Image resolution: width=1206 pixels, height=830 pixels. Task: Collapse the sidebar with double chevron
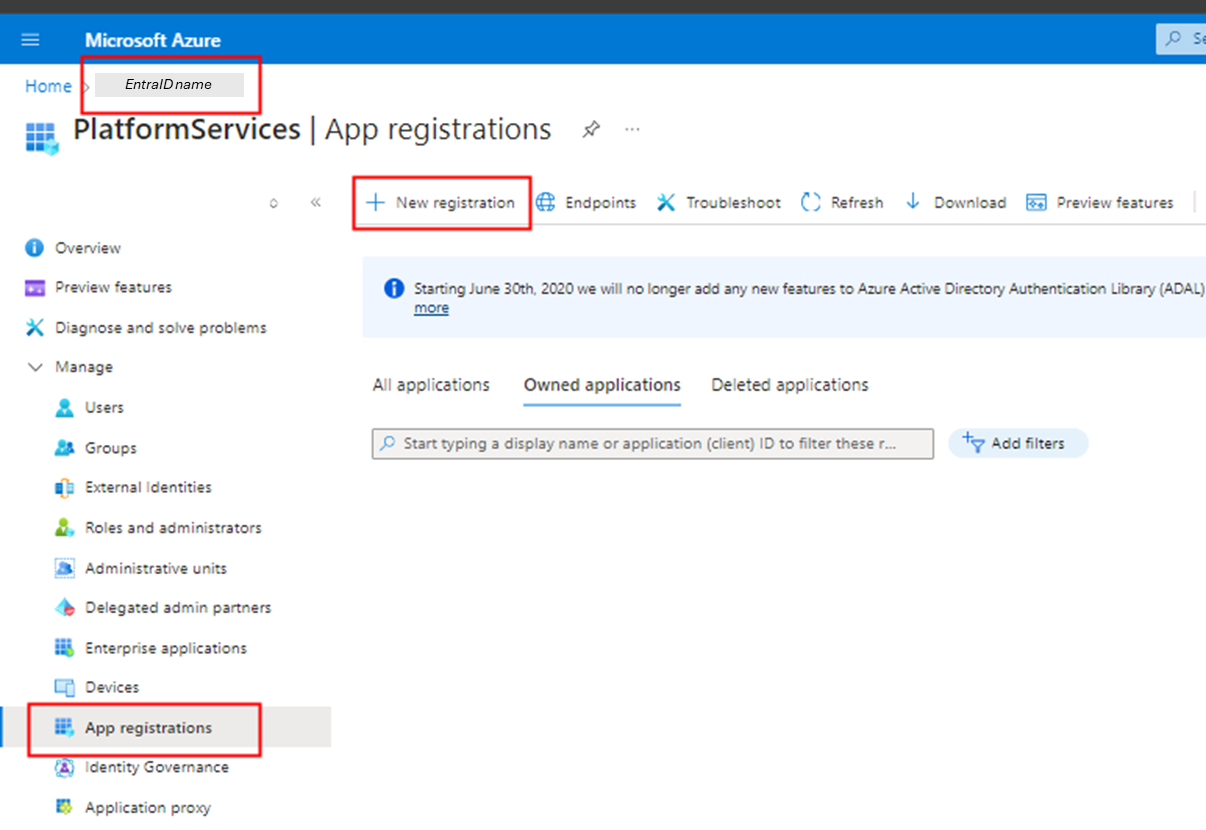[x=316, y=202]
